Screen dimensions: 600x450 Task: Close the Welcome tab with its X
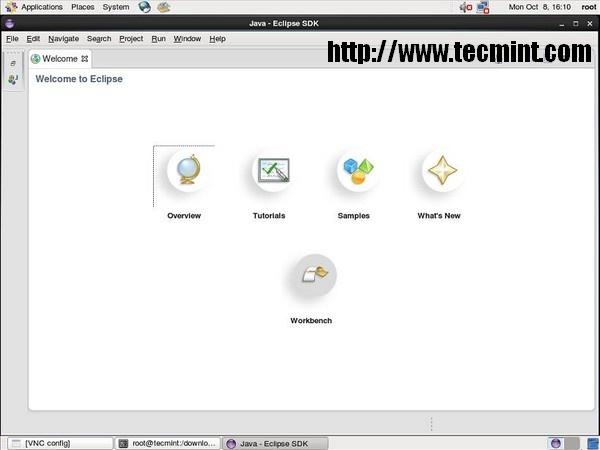click(85, 59)
